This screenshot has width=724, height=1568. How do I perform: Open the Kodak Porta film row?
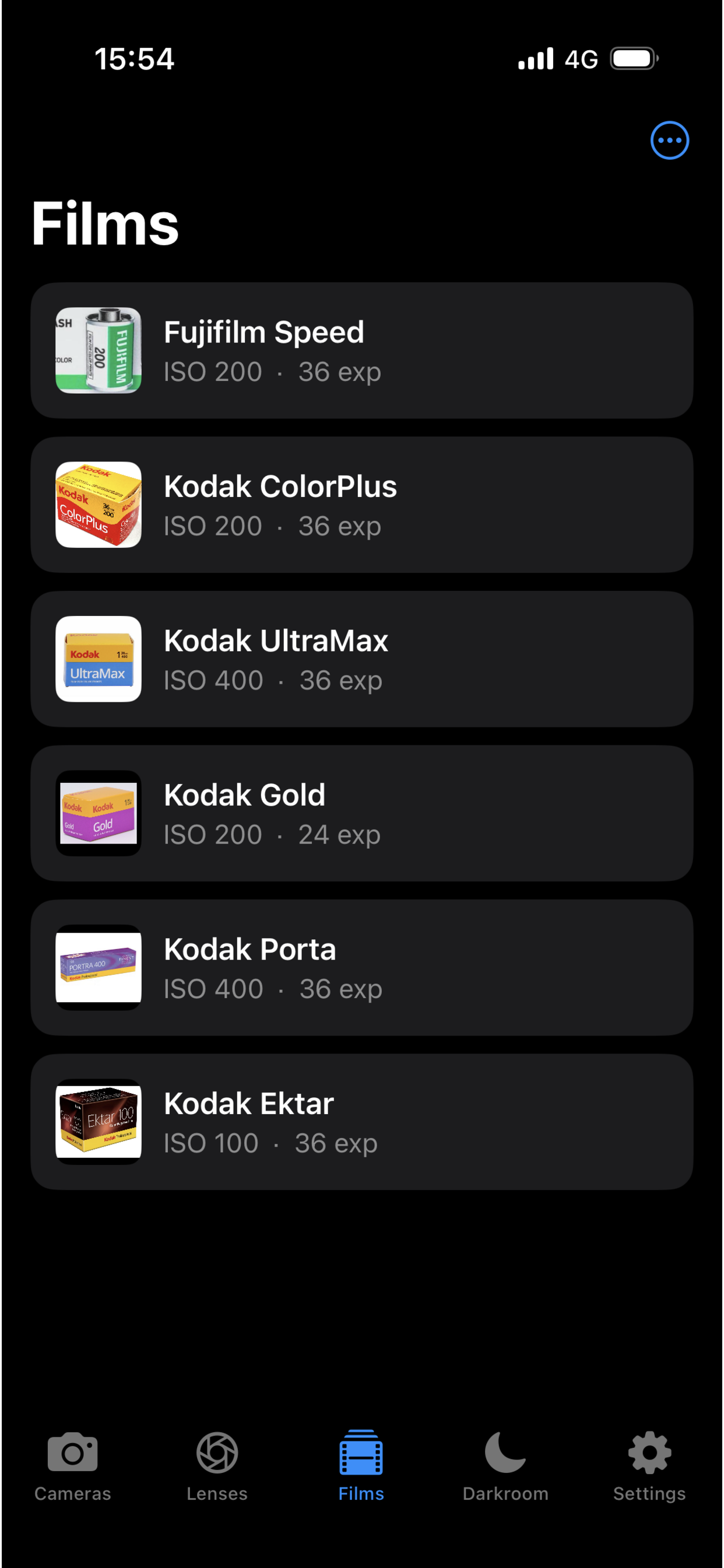[x=362, y=967]
